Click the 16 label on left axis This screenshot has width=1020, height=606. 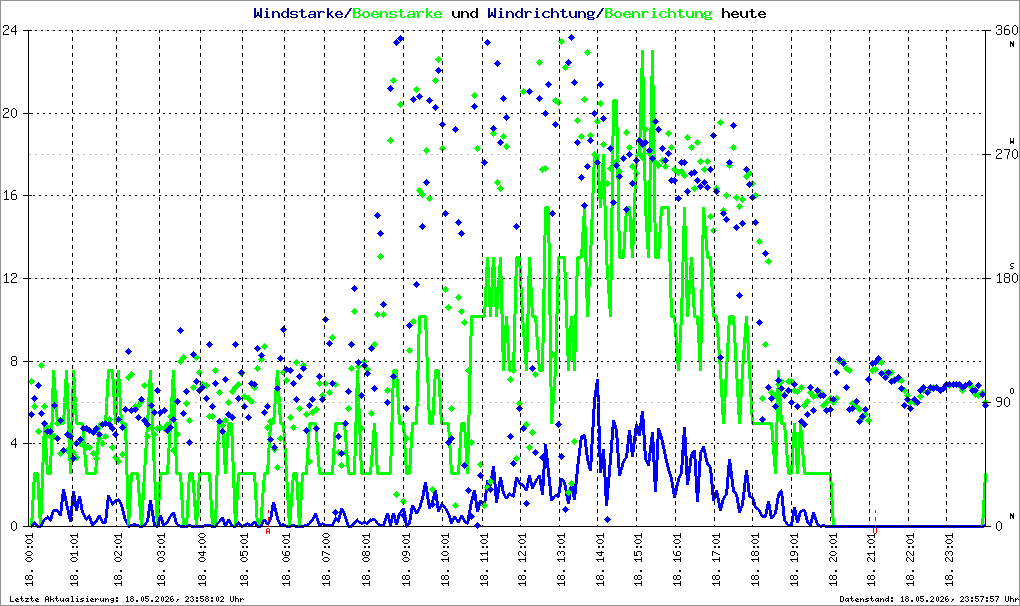[x=10, y=196]
